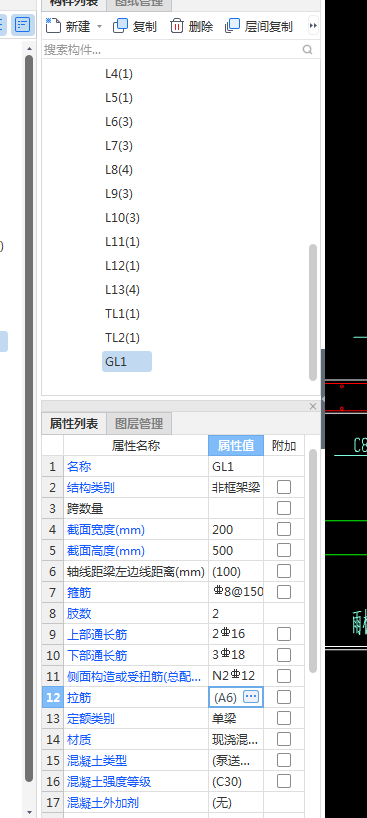Click the left panel scroll up arrow

pos(29,49)
